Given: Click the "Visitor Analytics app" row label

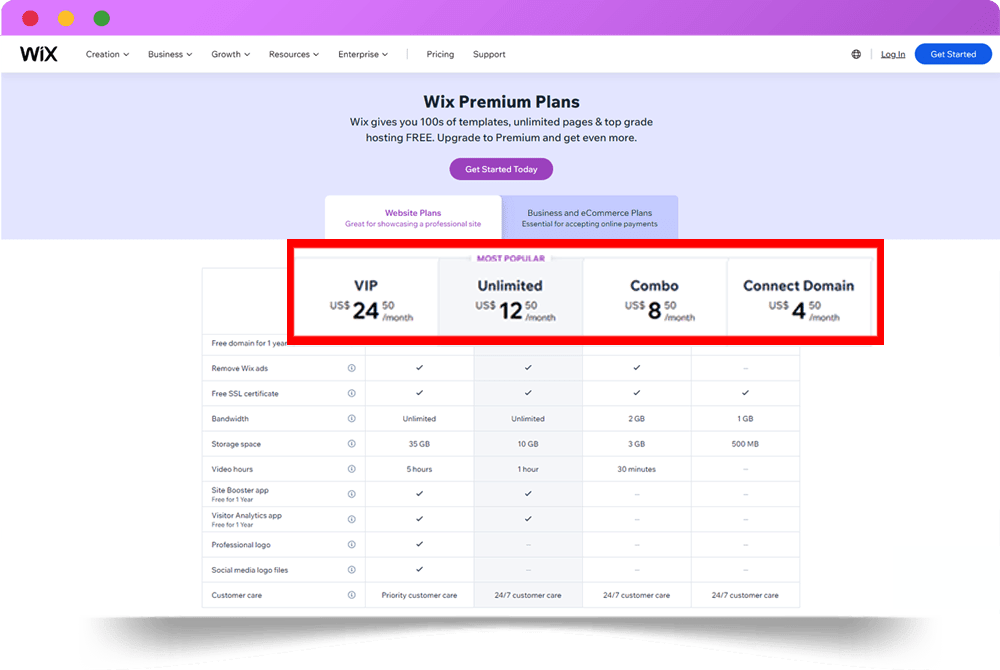Looking at the screenshot, I should pyautogui.click(x=246, y=515).
